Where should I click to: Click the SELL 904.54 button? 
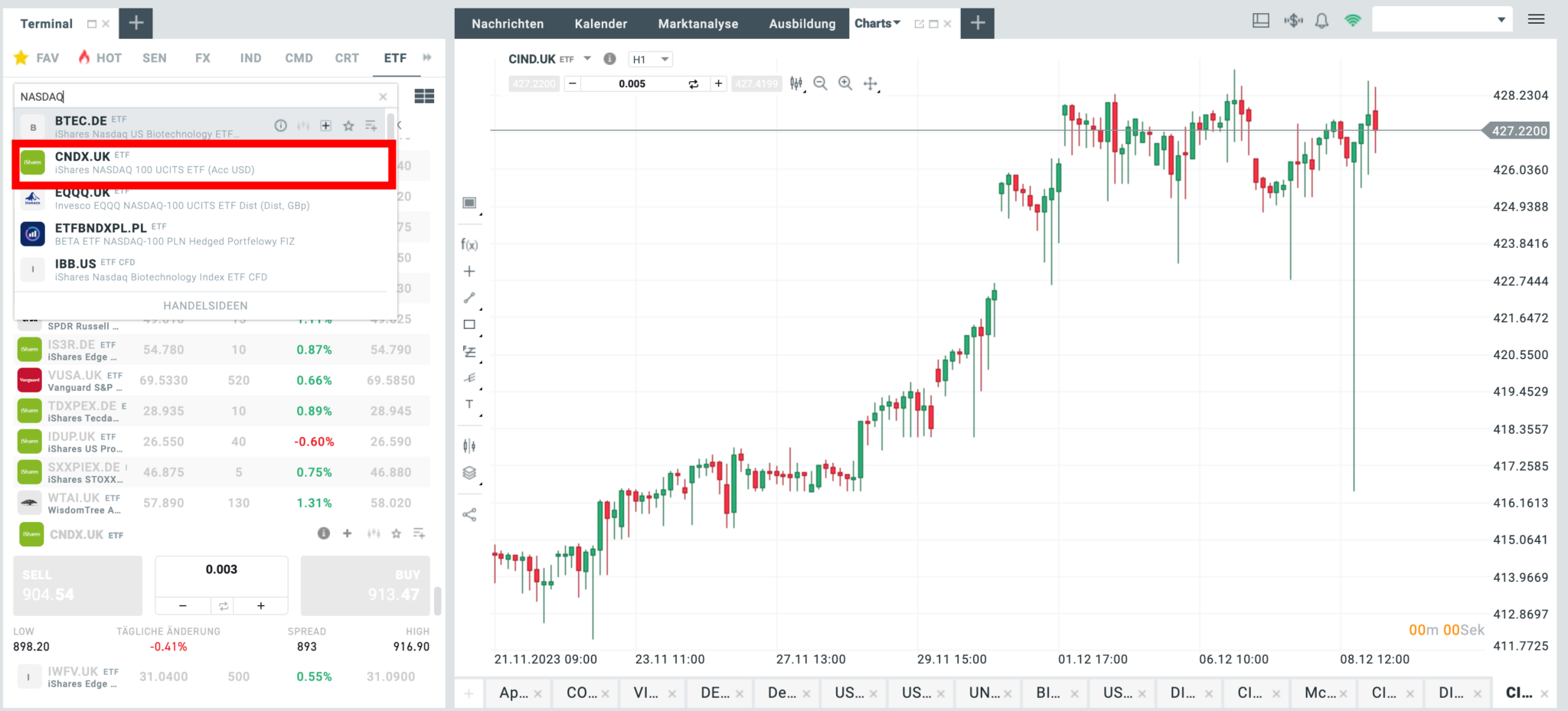77,585
